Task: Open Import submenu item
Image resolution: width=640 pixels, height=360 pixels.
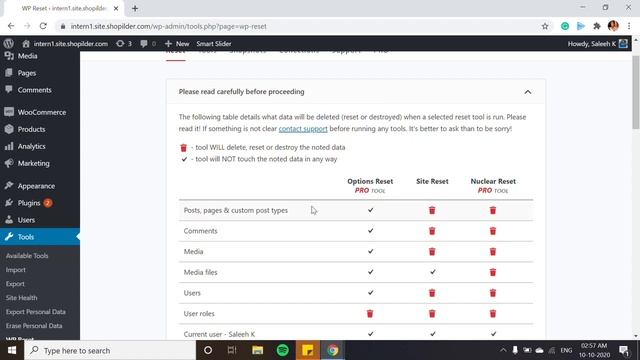Action: pyautogui.click(x=16, y=270)
